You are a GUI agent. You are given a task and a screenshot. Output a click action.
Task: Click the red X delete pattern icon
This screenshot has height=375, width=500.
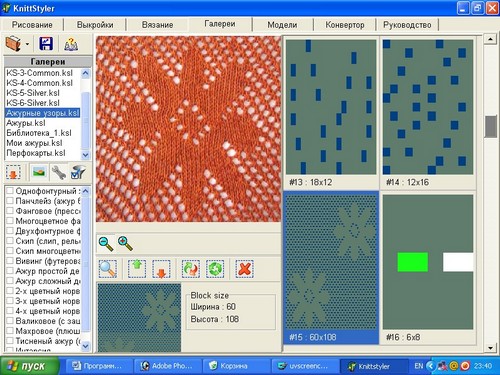point(244,269)
